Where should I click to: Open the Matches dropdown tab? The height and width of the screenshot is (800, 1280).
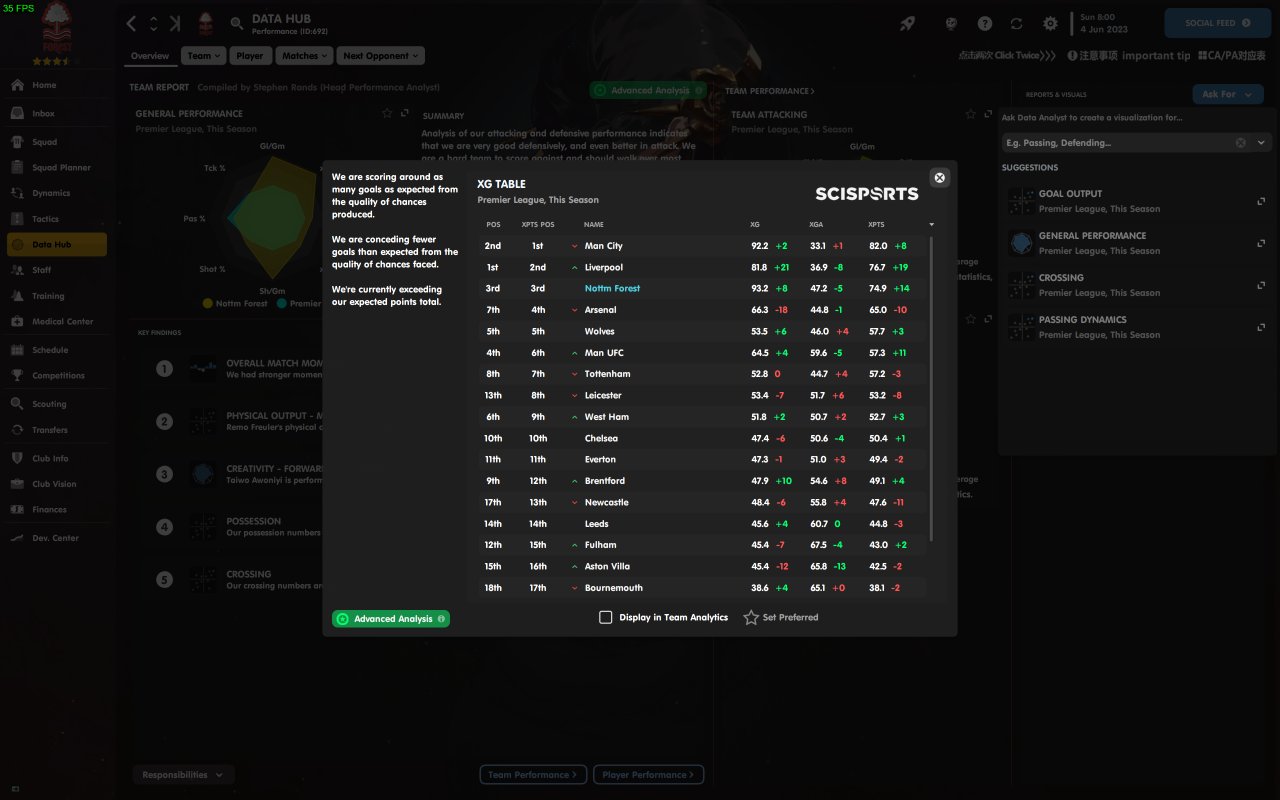304,56
